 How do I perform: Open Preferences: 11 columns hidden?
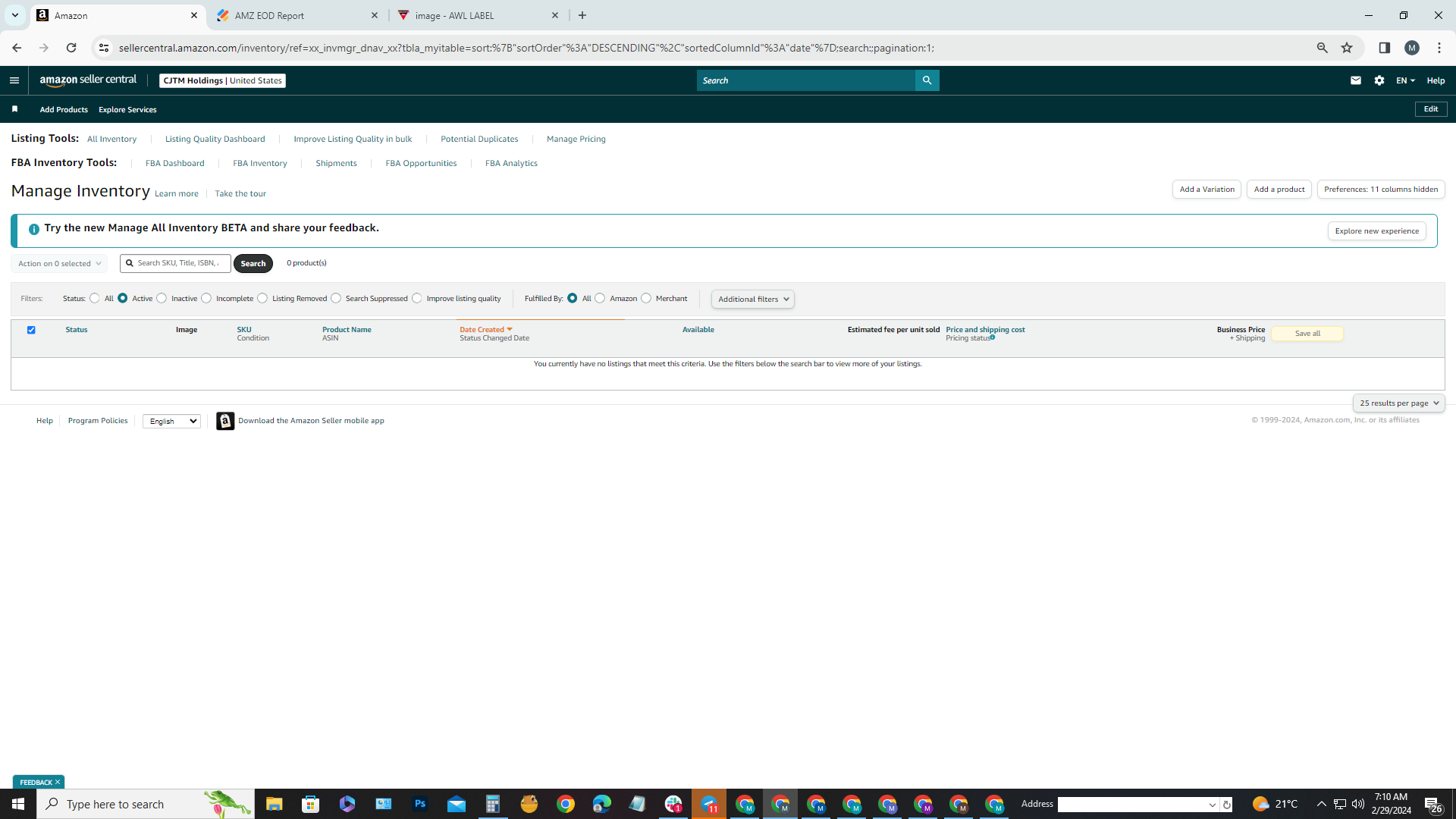click(x=1381, y=189)
